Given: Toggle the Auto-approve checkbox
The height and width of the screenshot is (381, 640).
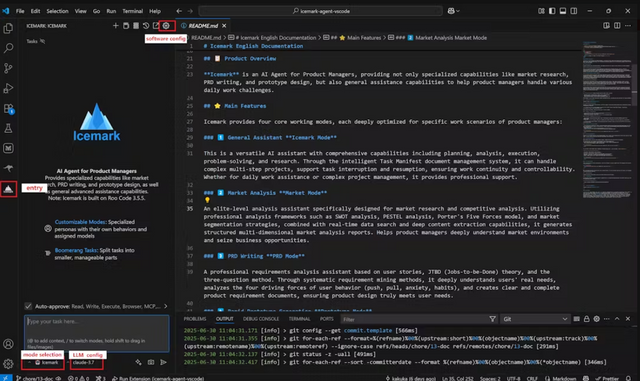Looking at the screenshot, I should coord(28,306).
